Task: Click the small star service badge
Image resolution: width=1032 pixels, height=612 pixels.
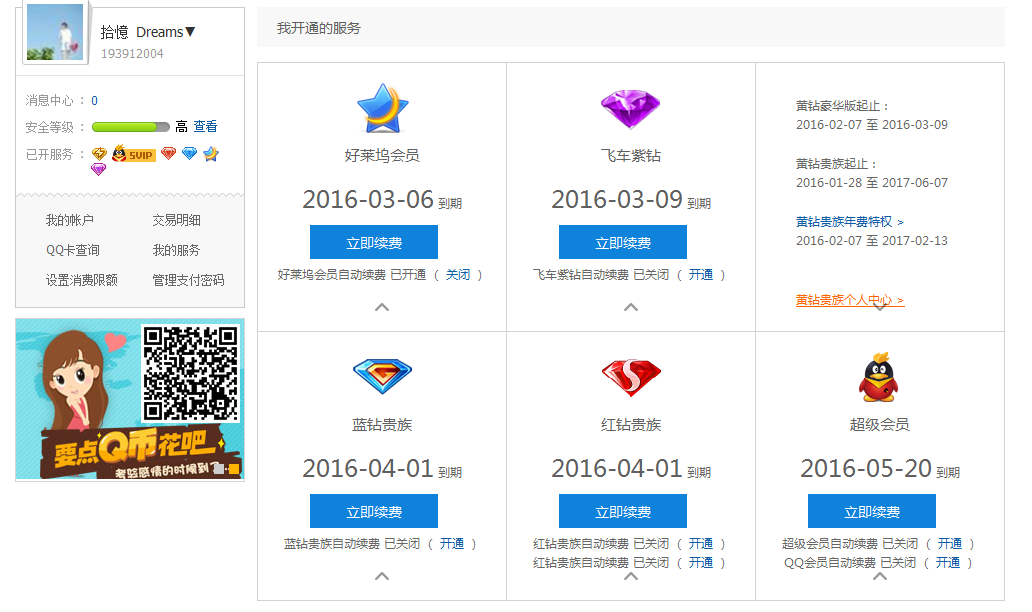Action: (x=211, y=154)
